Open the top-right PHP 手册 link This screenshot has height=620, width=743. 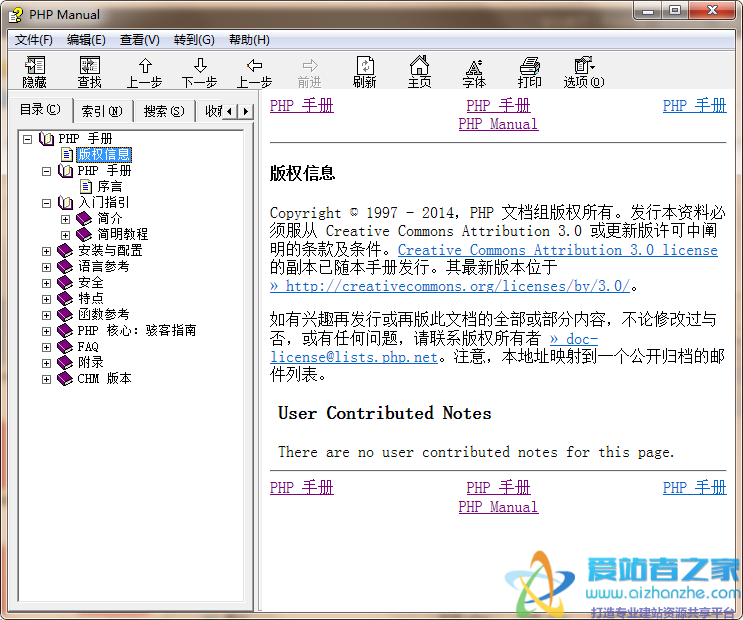click(x=695, y=106)
